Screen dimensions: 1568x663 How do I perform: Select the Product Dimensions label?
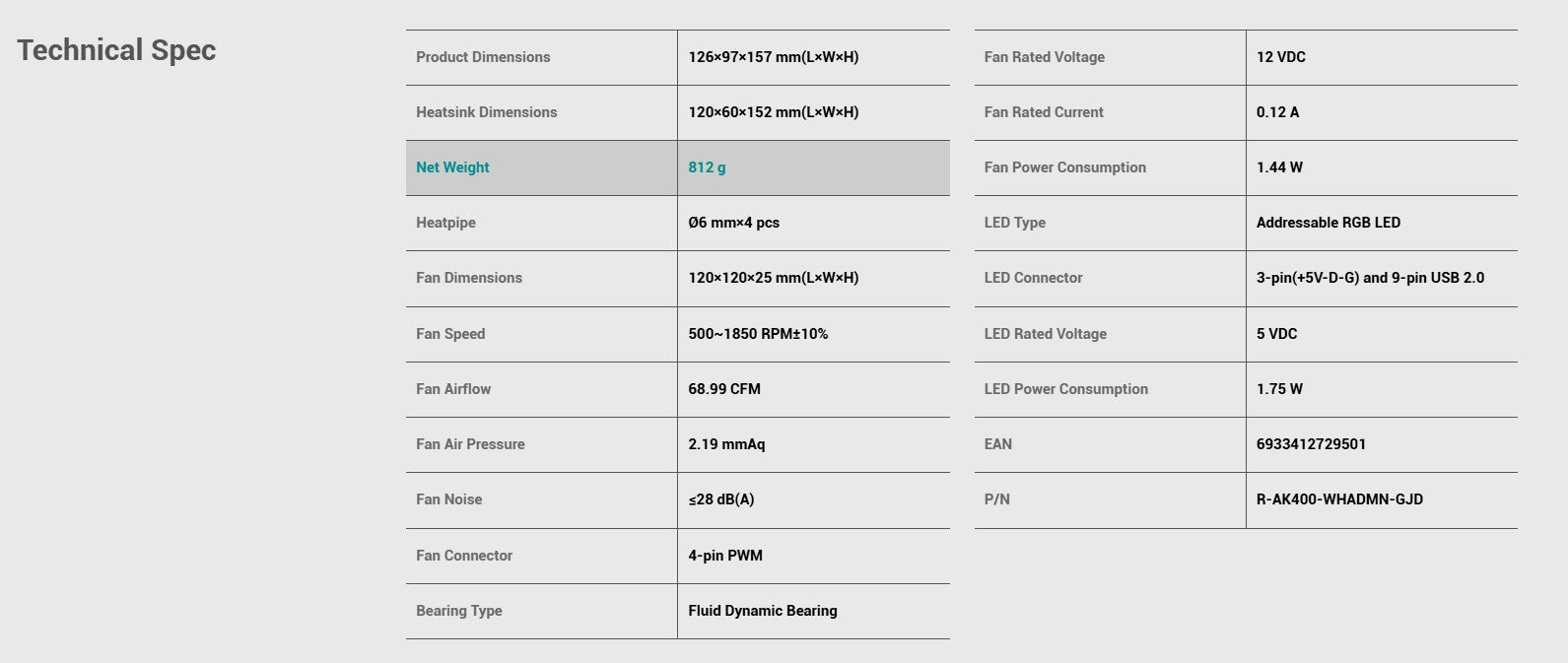pos(483,57)
